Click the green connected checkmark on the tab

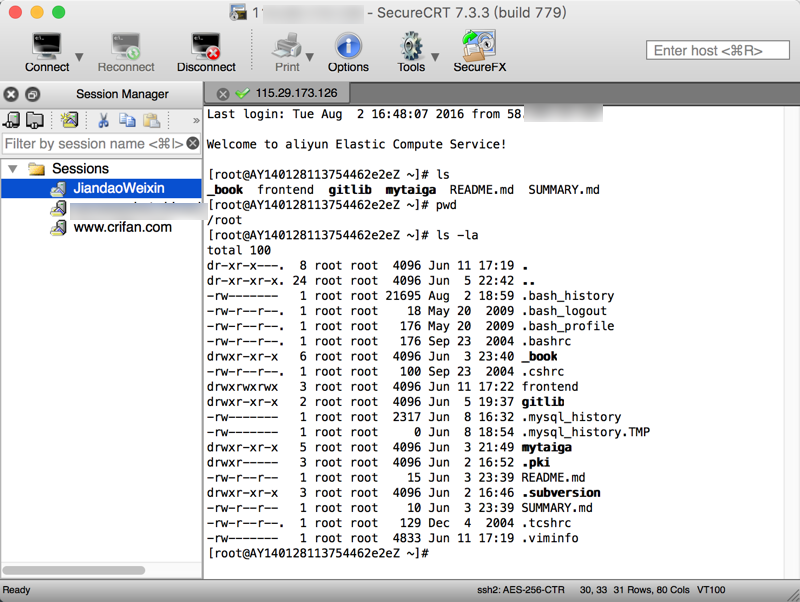click(x=242, y=93)
